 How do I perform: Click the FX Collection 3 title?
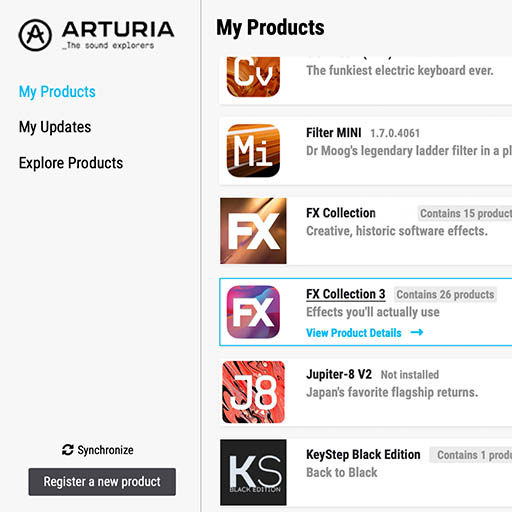point(346,294)
